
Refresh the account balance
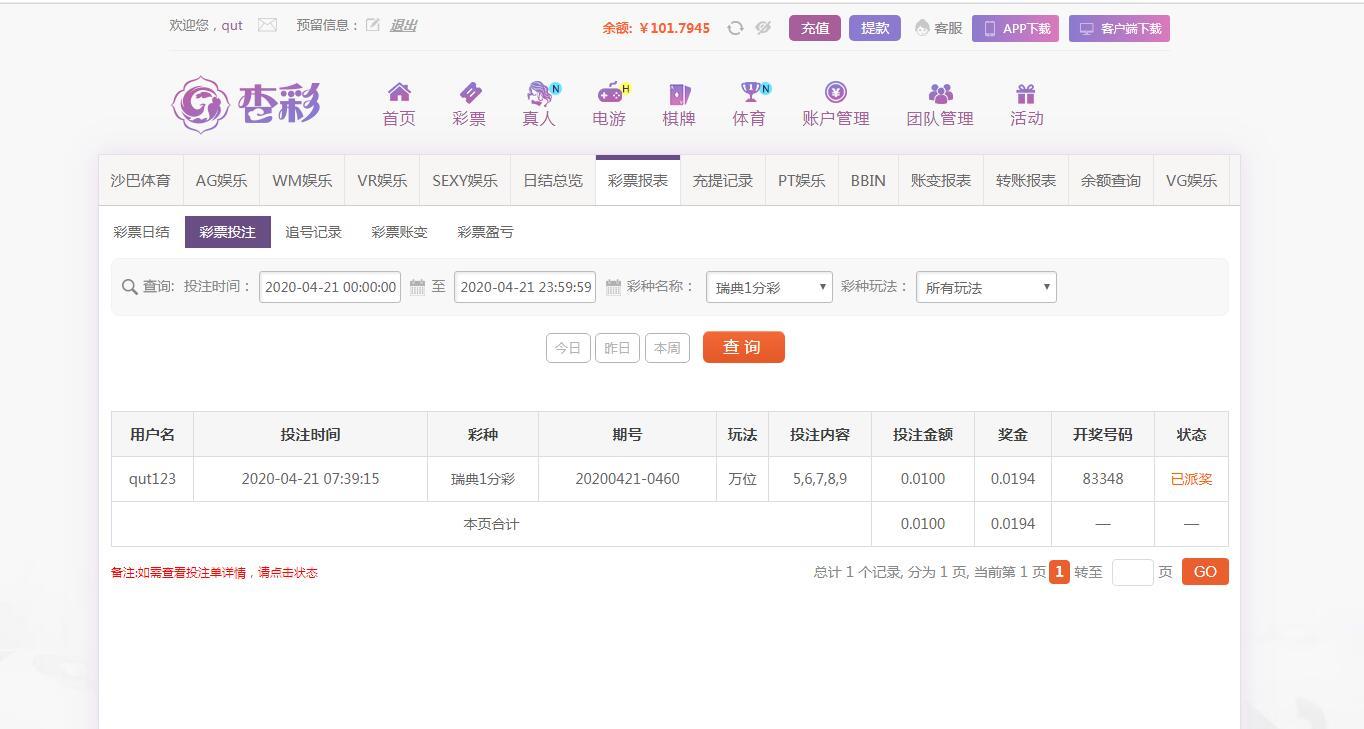point(735,28)
